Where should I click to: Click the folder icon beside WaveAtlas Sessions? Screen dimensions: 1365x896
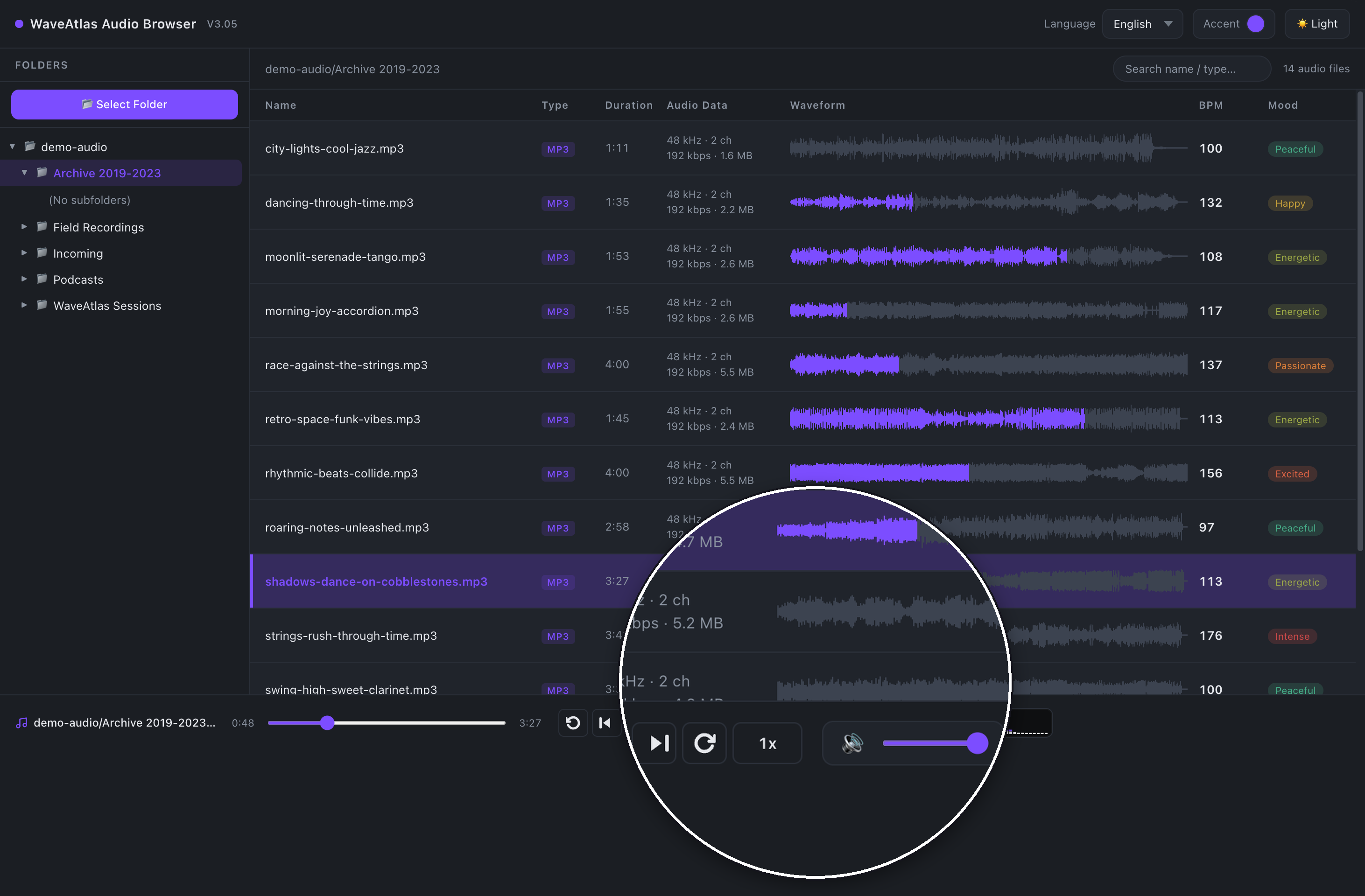tap(41, 306)
